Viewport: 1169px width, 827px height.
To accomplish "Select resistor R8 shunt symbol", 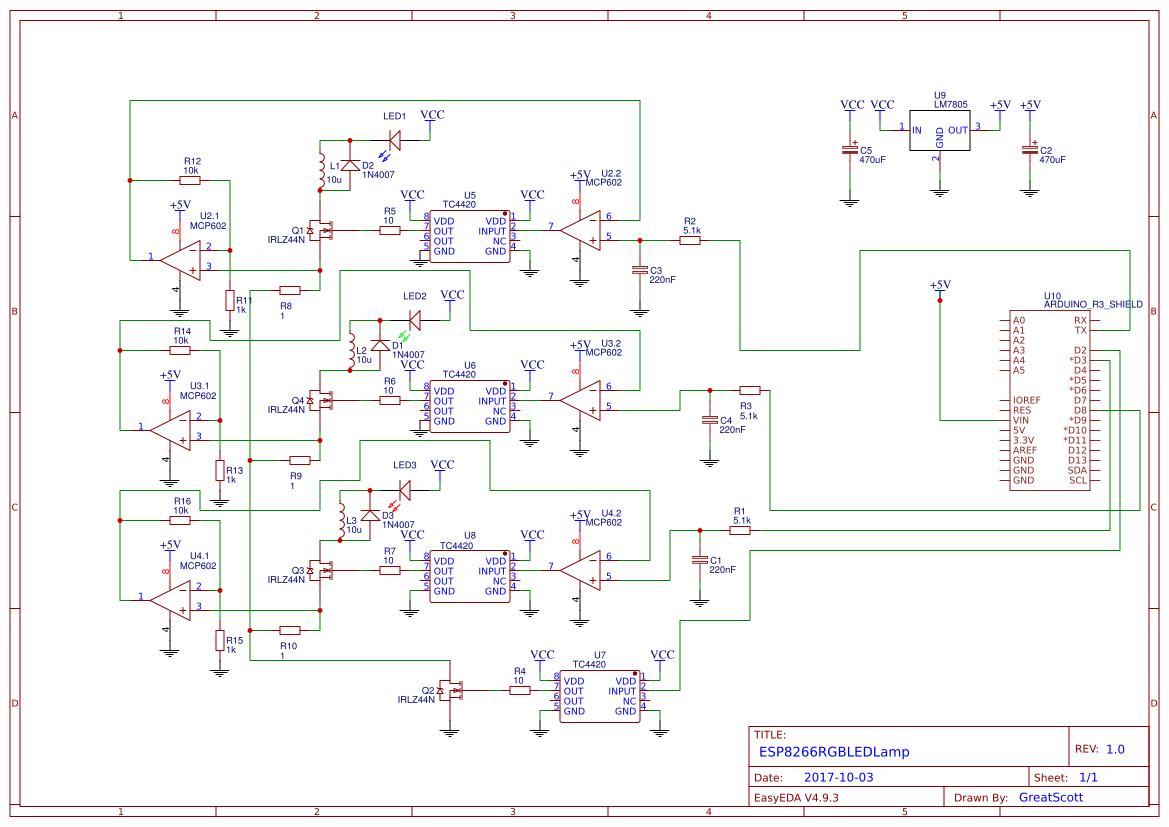I will 290,290.
